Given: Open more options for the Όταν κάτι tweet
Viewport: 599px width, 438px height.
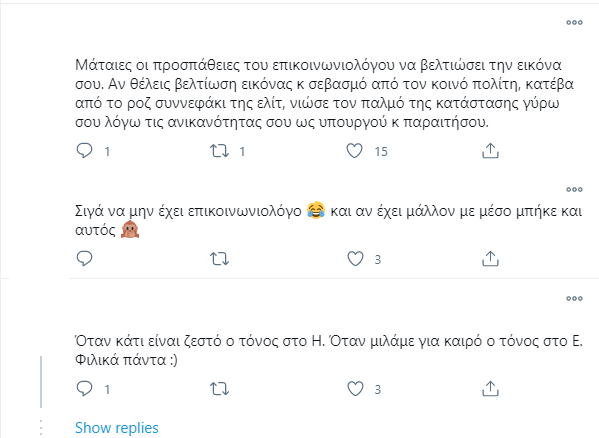Looking at the screenshot, I should pos(574,298).
